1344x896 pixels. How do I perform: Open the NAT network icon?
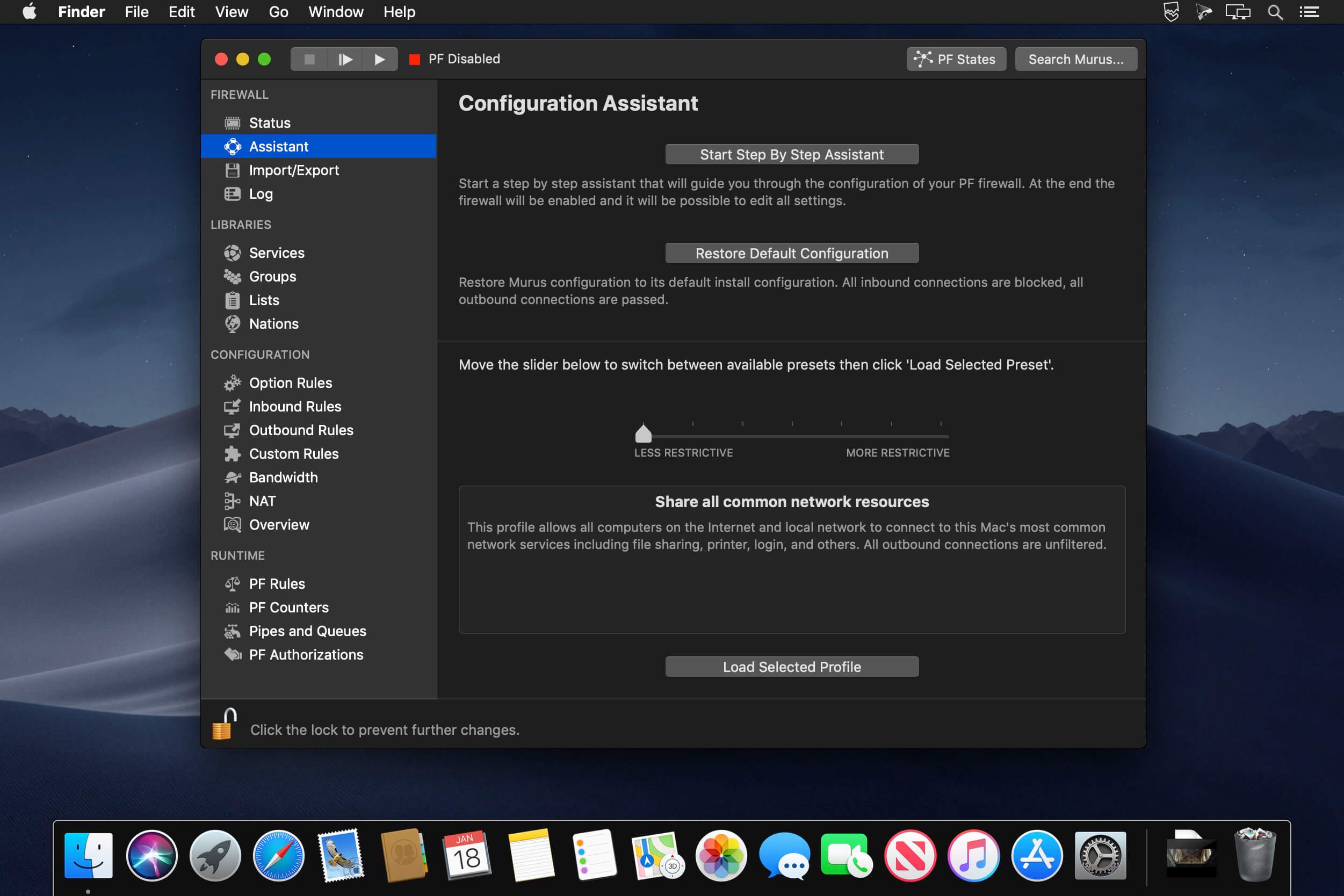[x=232, y=501]
